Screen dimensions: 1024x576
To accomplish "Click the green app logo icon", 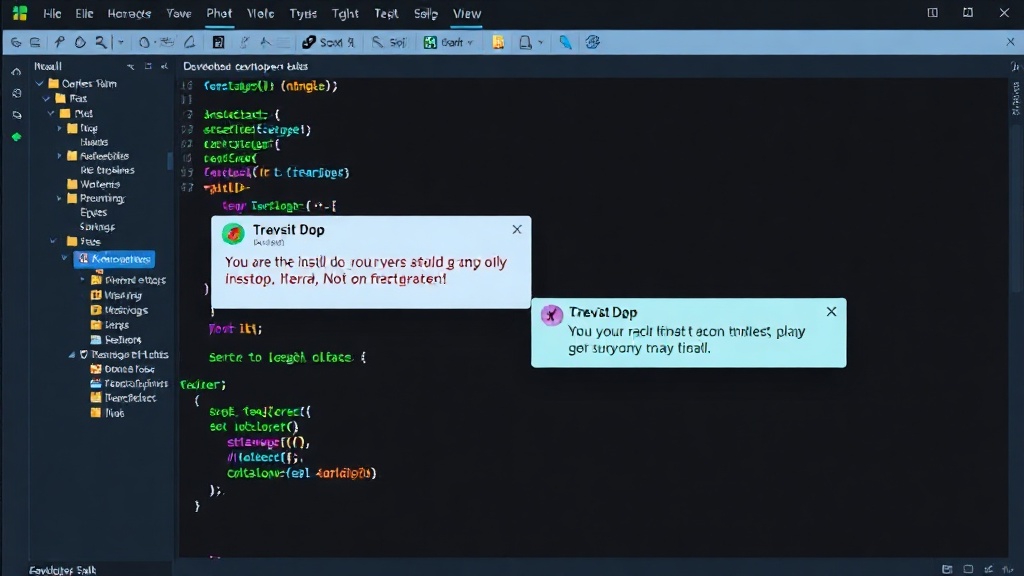I will pos(20,13).
